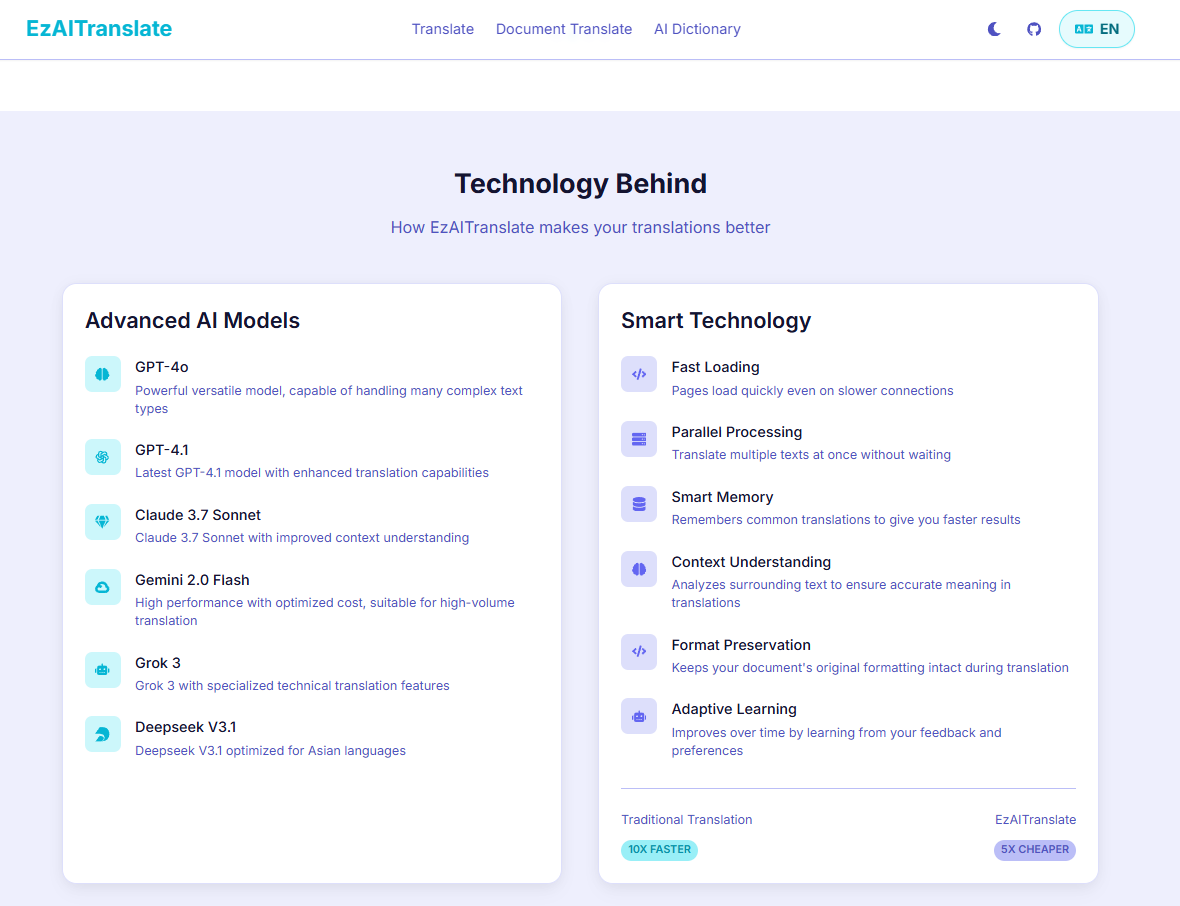The width and height of the screenshot is (1180, 906).
Task: Click 'Grok 3 with specialized technical' description
Action: pos(292,686)
